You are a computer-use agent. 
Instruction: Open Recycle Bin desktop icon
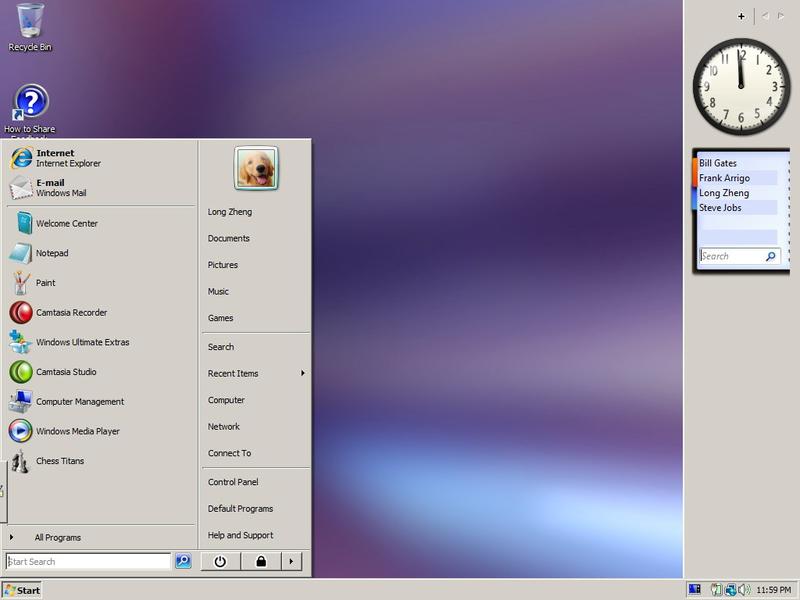pos(30,20)
